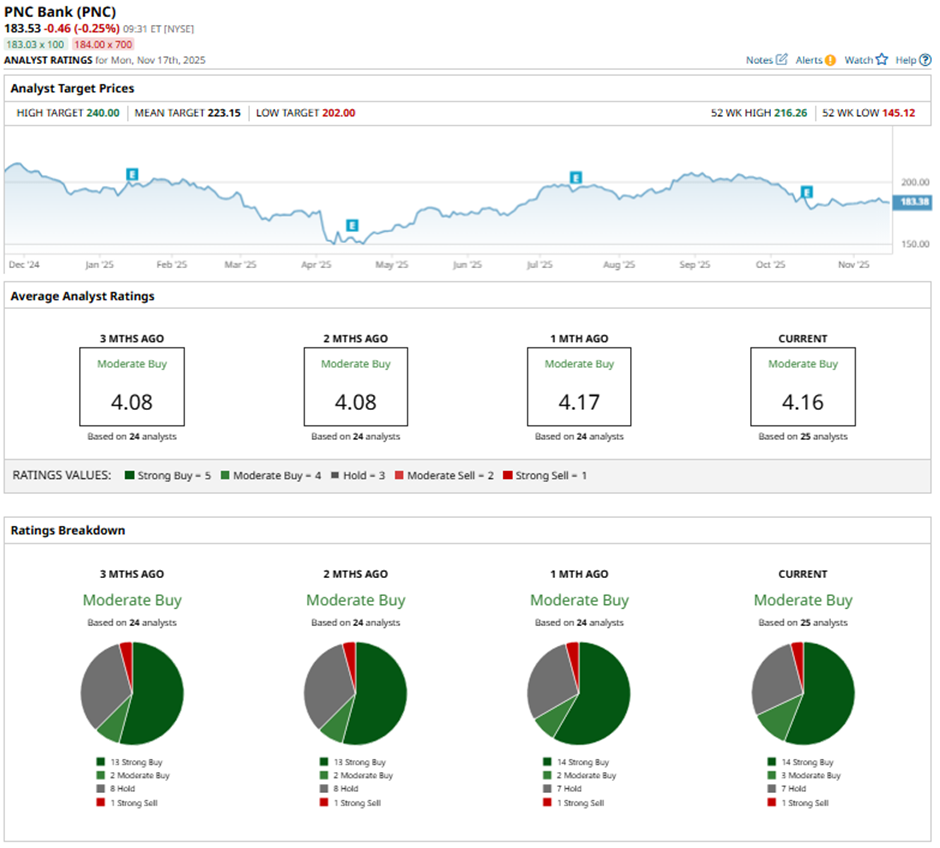
Task: Select the earnings marker in October '25
Action: click(806, 192)
